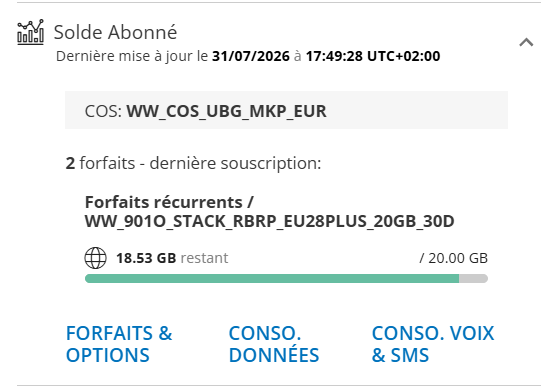The height and width of the screenshot is (388, 553).
Task: Click the / 20.00 GB total label
Action: pos(454,258)
